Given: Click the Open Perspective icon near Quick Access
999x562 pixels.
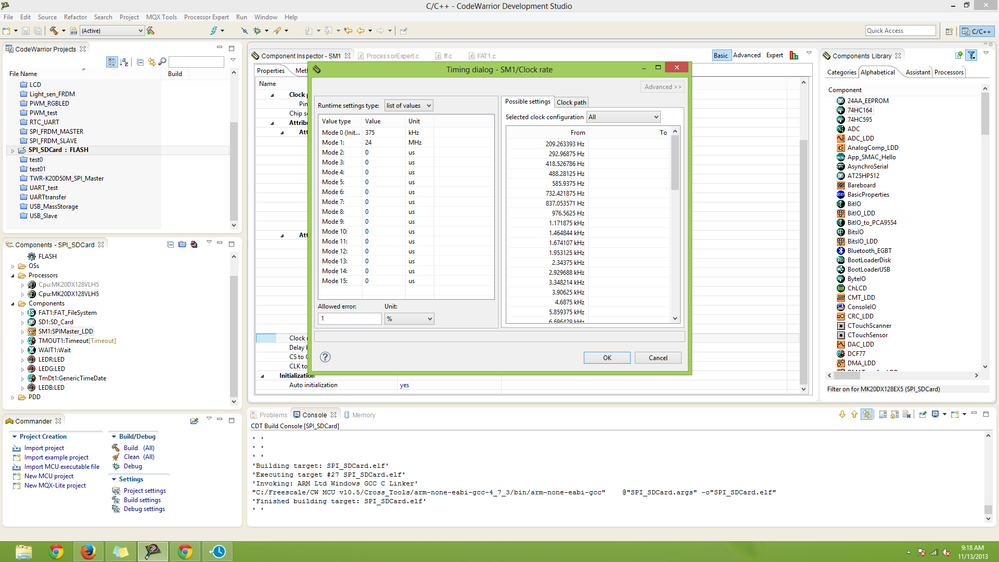Looking at the screenshot, I should (x=949, y=31).
